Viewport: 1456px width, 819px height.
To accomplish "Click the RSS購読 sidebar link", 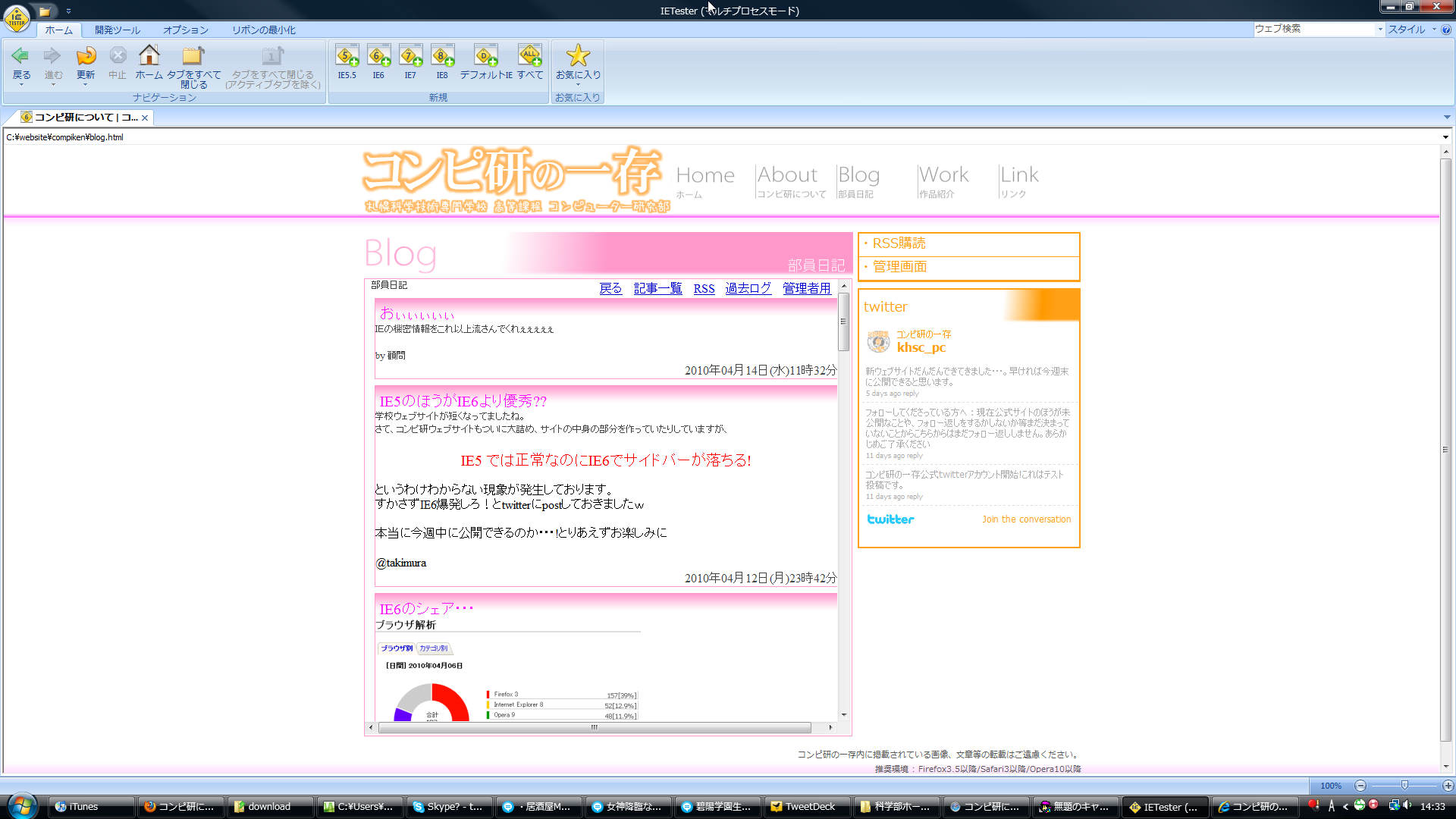I will pyautogui.click(x=899, y=243).
